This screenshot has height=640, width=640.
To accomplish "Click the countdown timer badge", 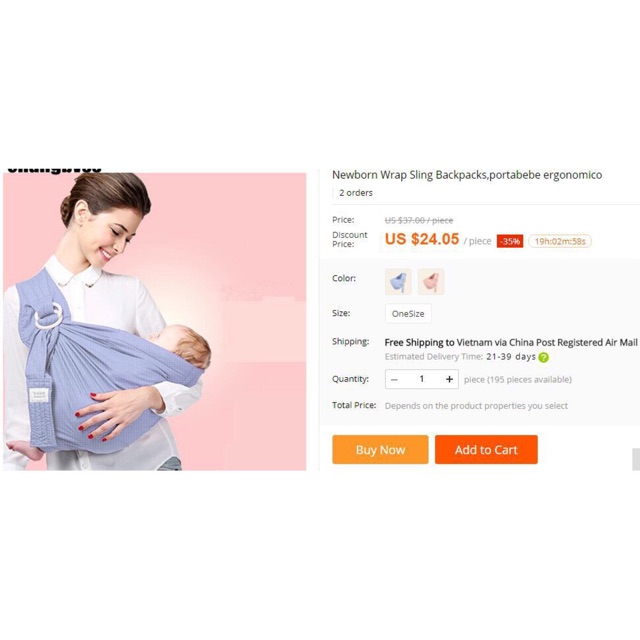I will (560, 241).
